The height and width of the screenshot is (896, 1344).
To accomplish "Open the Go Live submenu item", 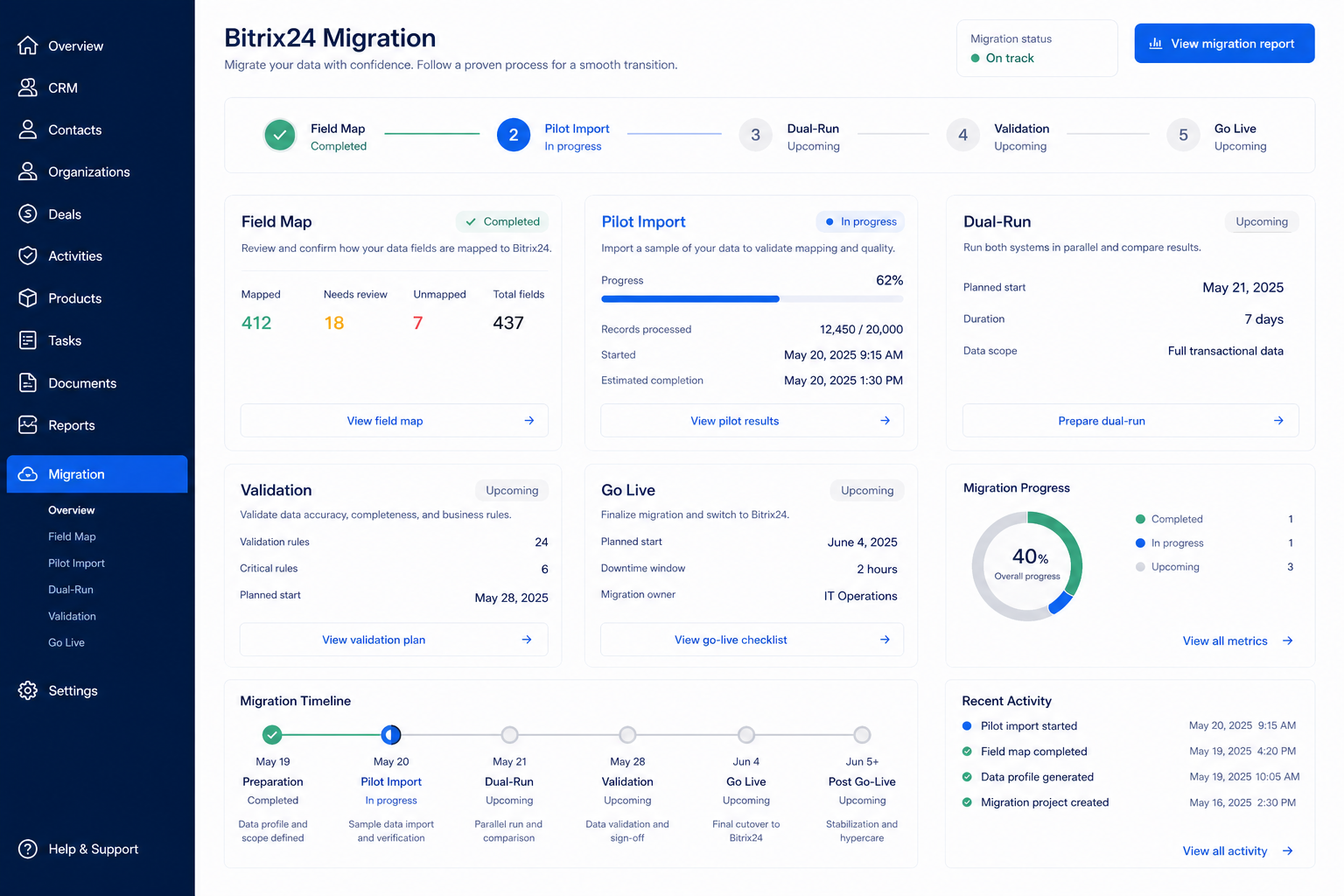I will tap(66, 642).
